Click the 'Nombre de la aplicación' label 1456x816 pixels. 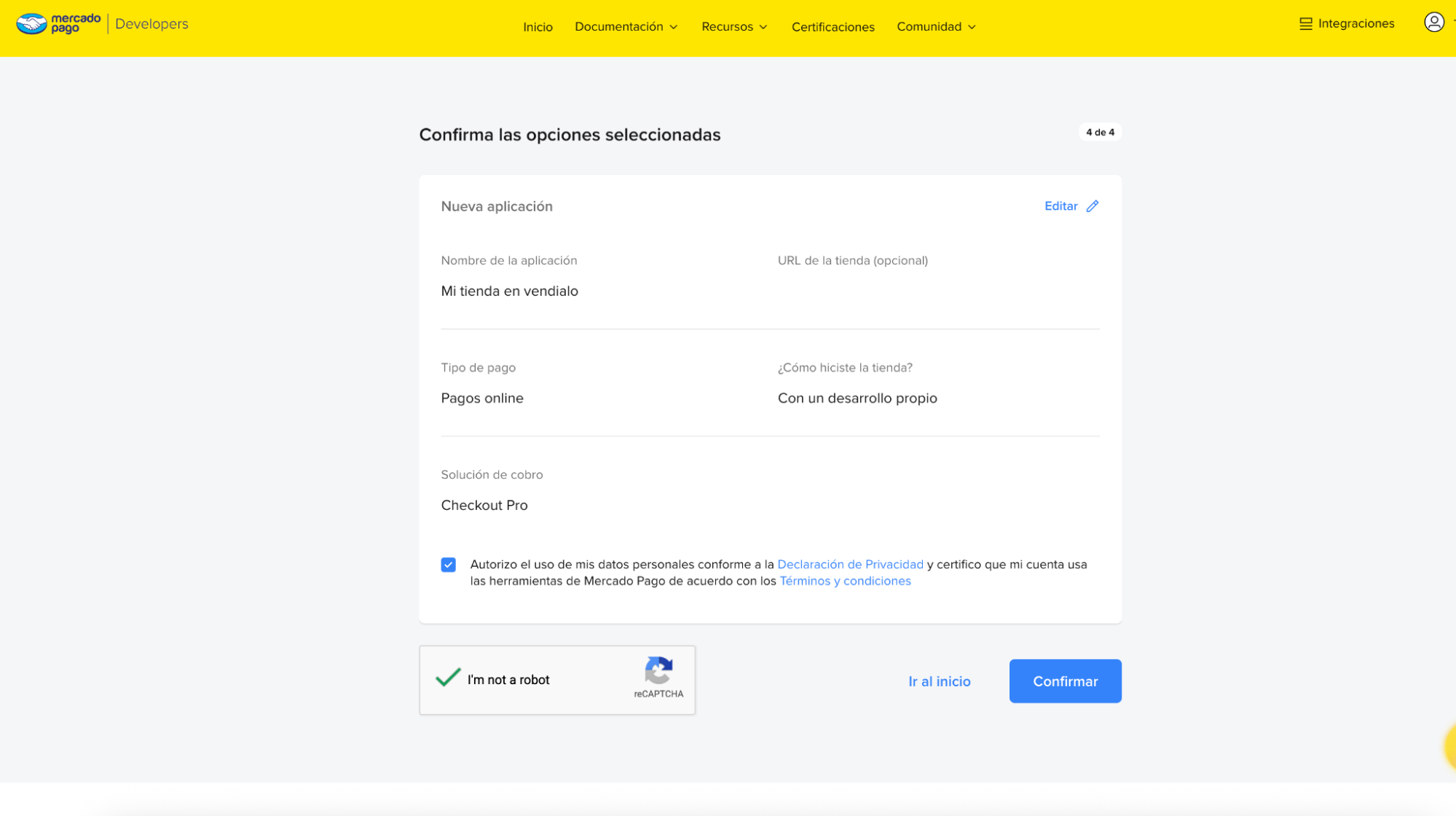(x=508, y=260)
